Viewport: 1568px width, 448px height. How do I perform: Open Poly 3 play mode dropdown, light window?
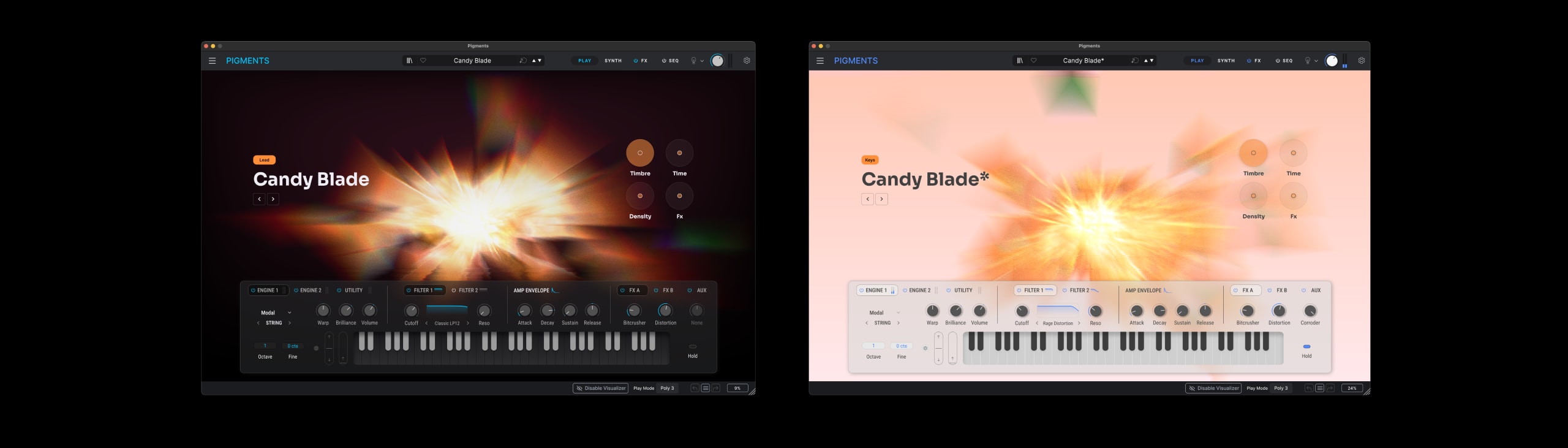1281,388
